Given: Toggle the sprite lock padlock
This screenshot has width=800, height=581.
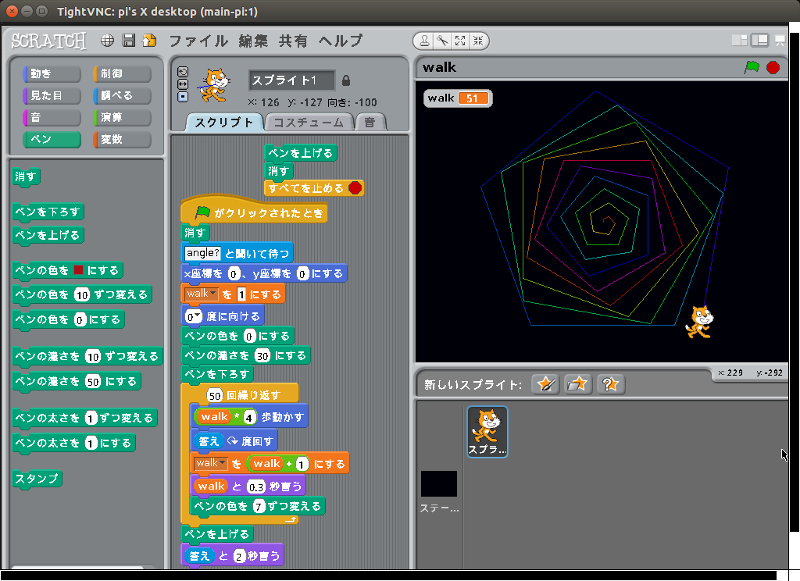Looking at the screenshot, I should [346, 81].
